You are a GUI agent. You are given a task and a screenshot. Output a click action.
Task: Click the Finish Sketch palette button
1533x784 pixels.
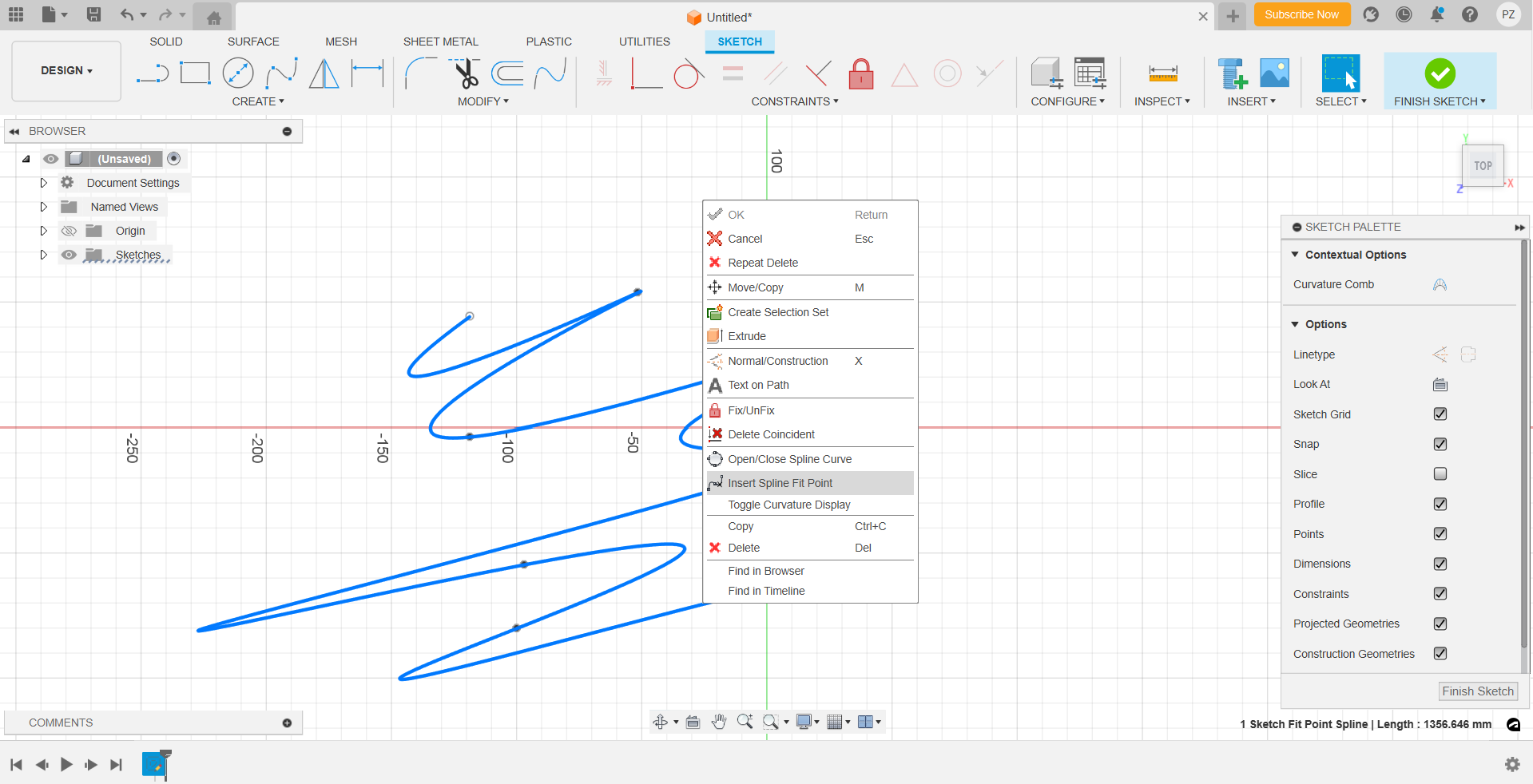[x=1477, y=691]
